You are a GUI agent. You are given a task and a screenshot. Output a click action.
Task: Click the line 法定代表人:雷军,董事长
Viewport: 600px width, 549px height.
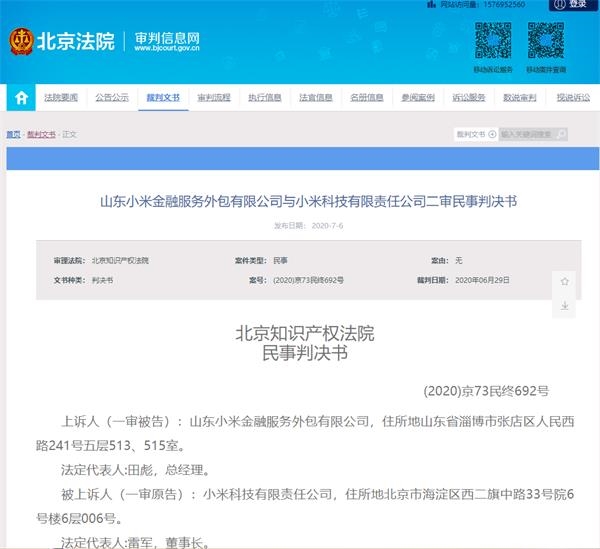[x=135, y=542]
